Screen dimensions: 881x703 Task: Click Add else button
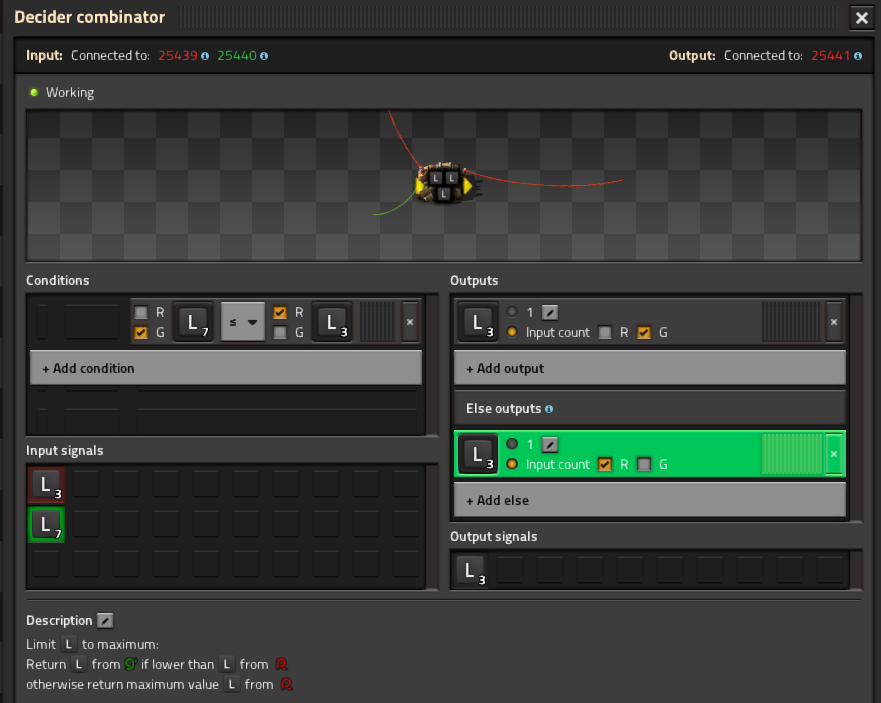(650, 500)
